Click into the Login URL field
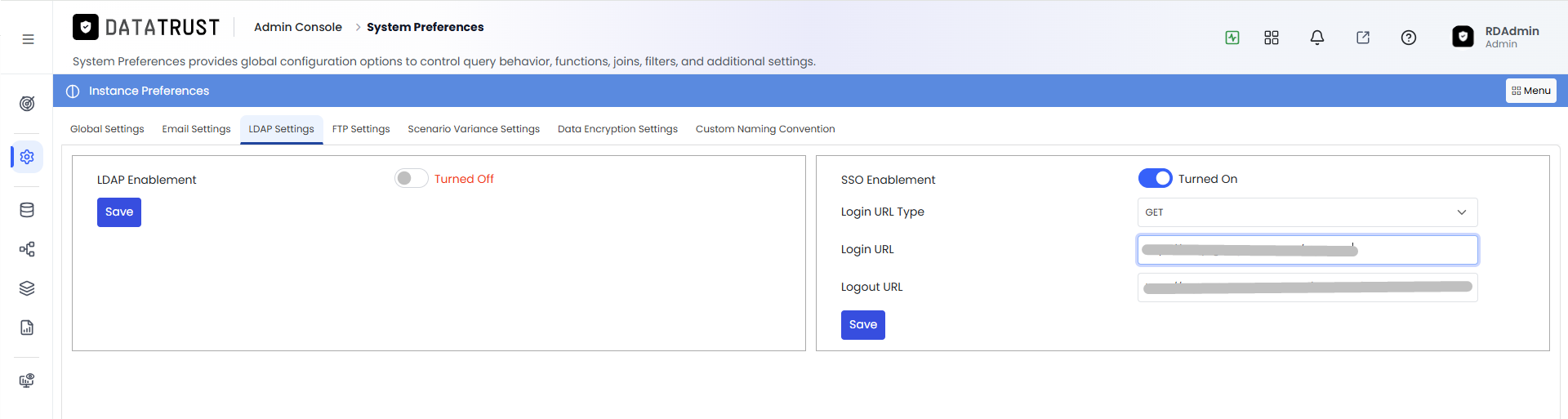This screenshot has width=1568, height=419. 1307,250
